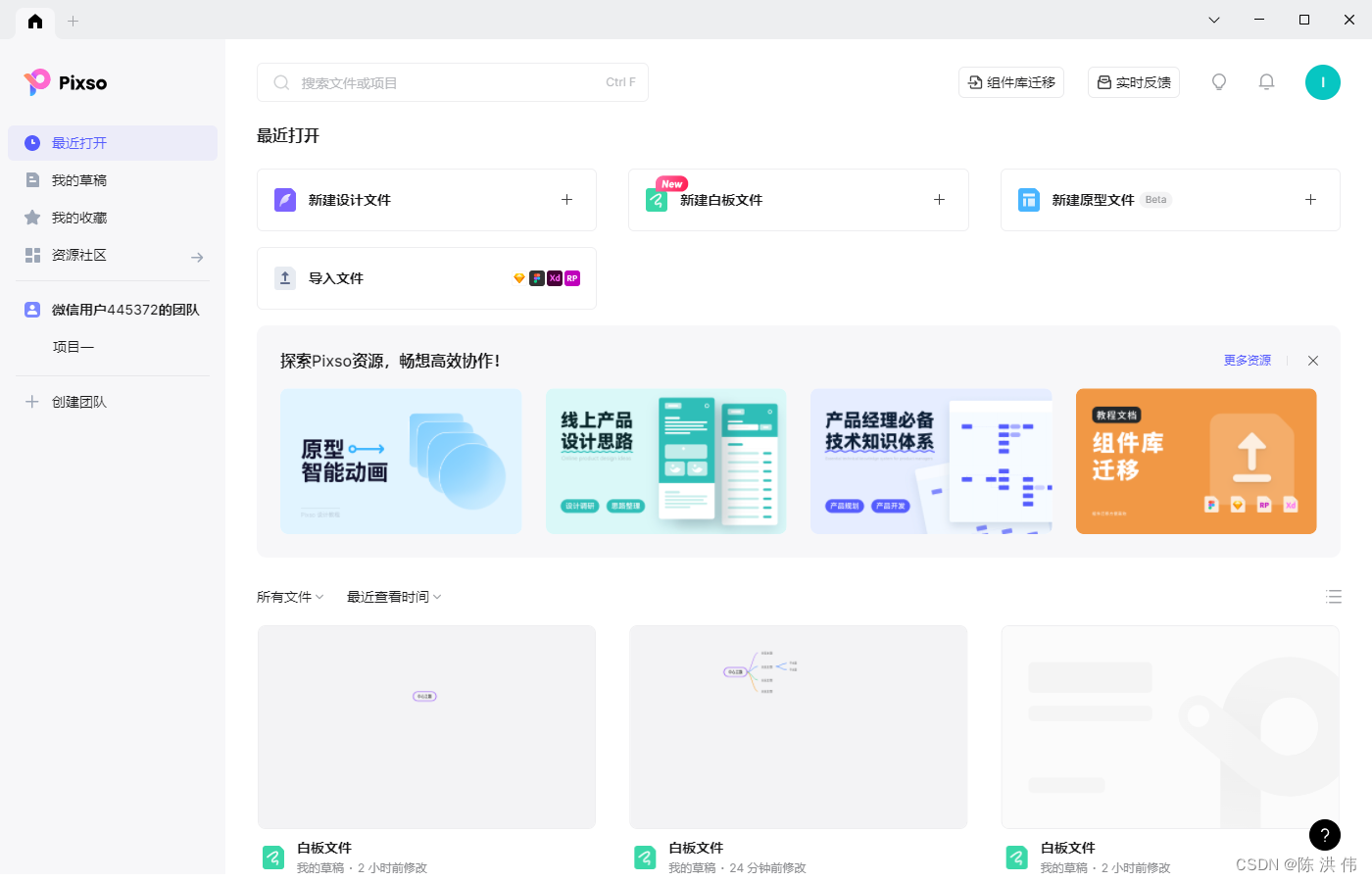The height and width of the screenshot is (882, 1372).
Task: Open whiteboard file modified 2 小时前 with single node
Action: (426, 727)
